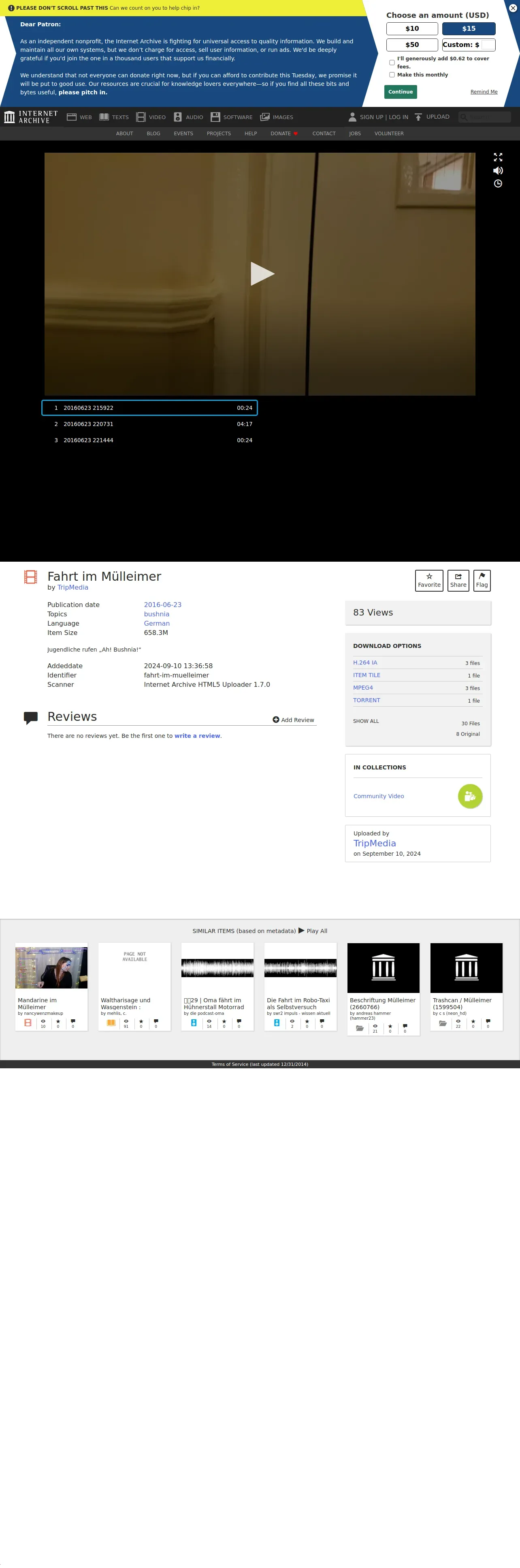Select the $10 donation amount

tap(412, 29)
